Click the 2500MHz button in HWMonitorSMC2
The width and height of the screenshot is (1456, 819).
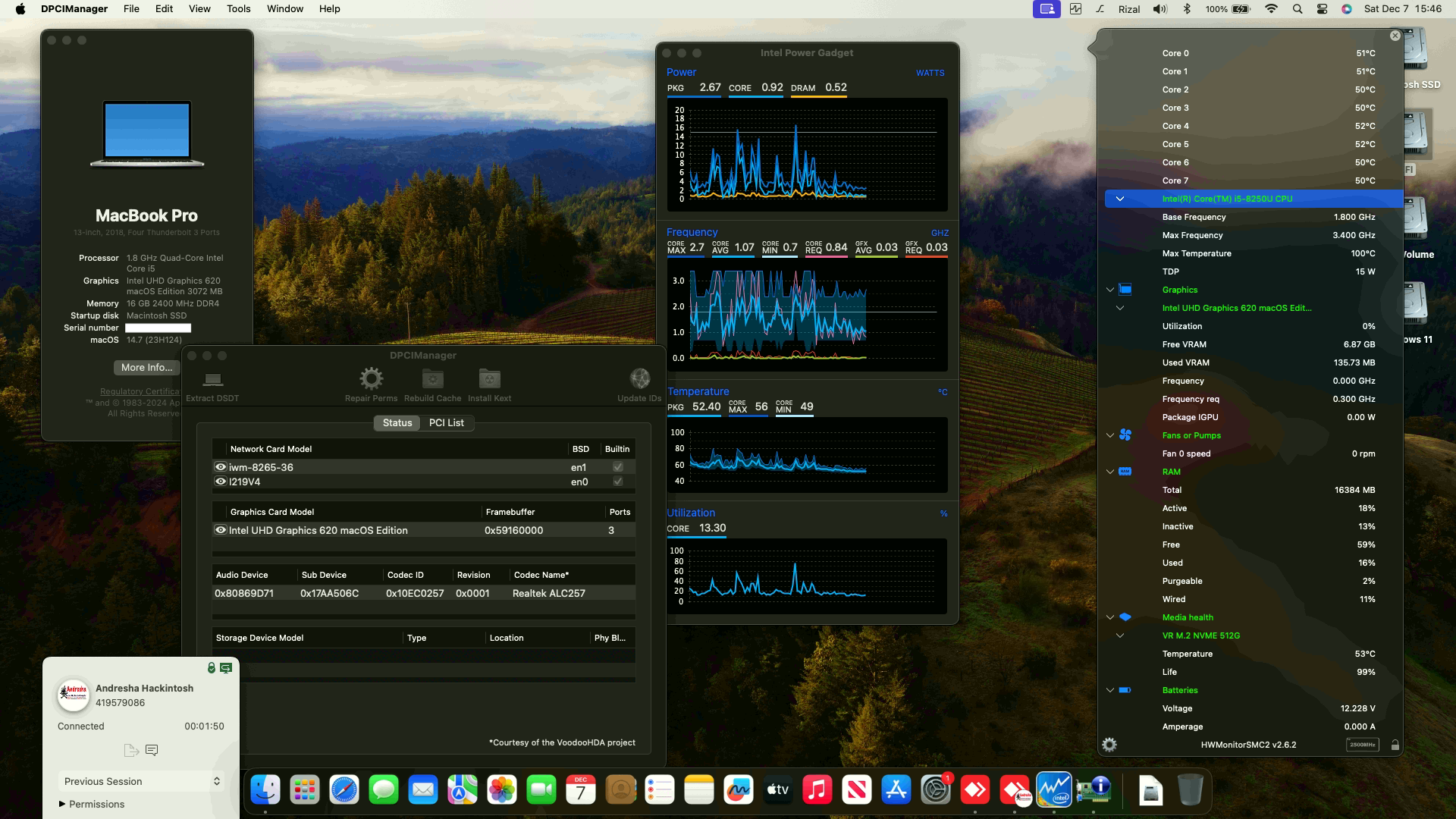point(1362,745)
